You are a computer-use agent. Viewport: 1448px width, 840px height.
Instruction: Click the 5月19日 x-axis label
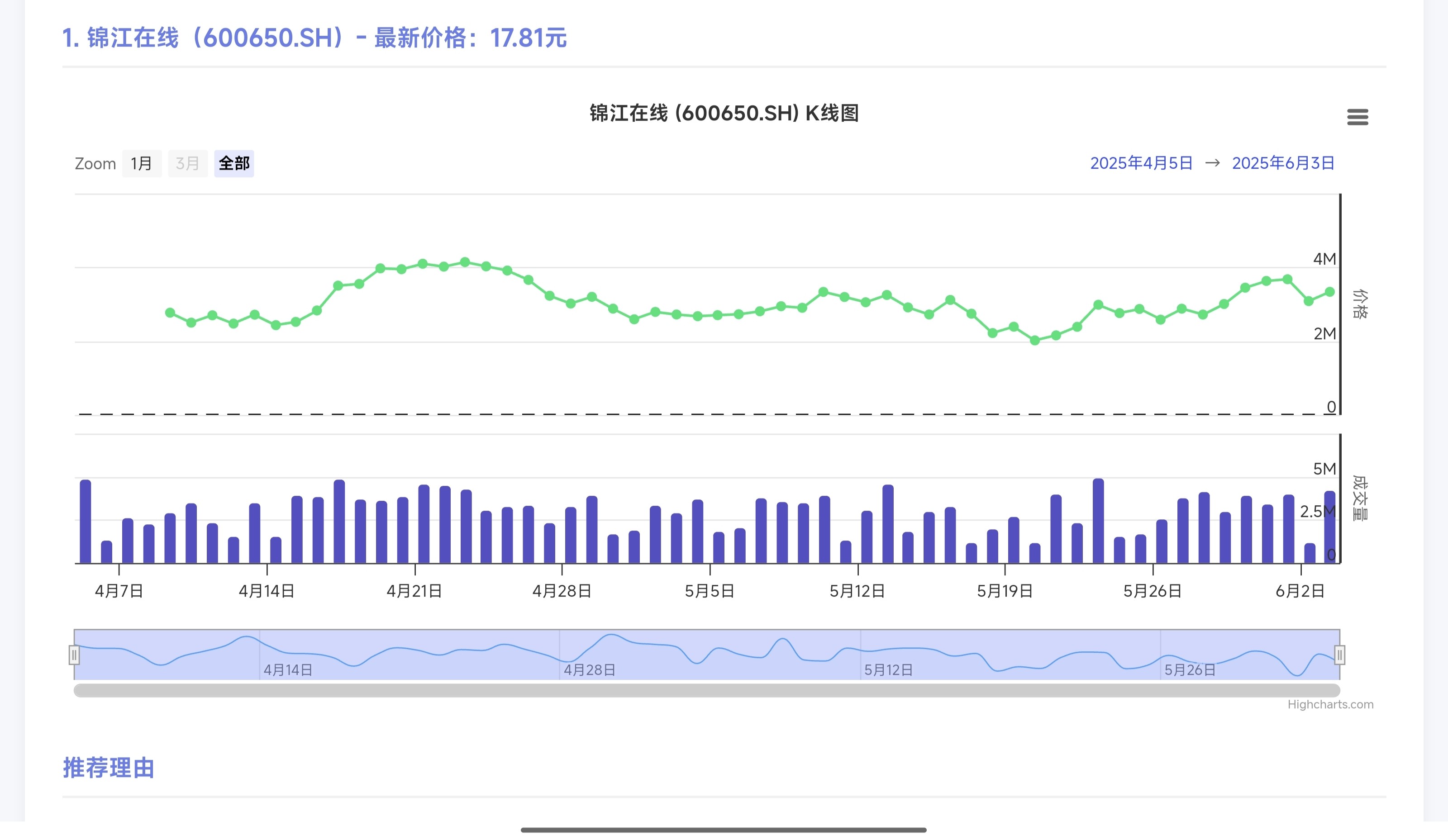pos(1005,591)
